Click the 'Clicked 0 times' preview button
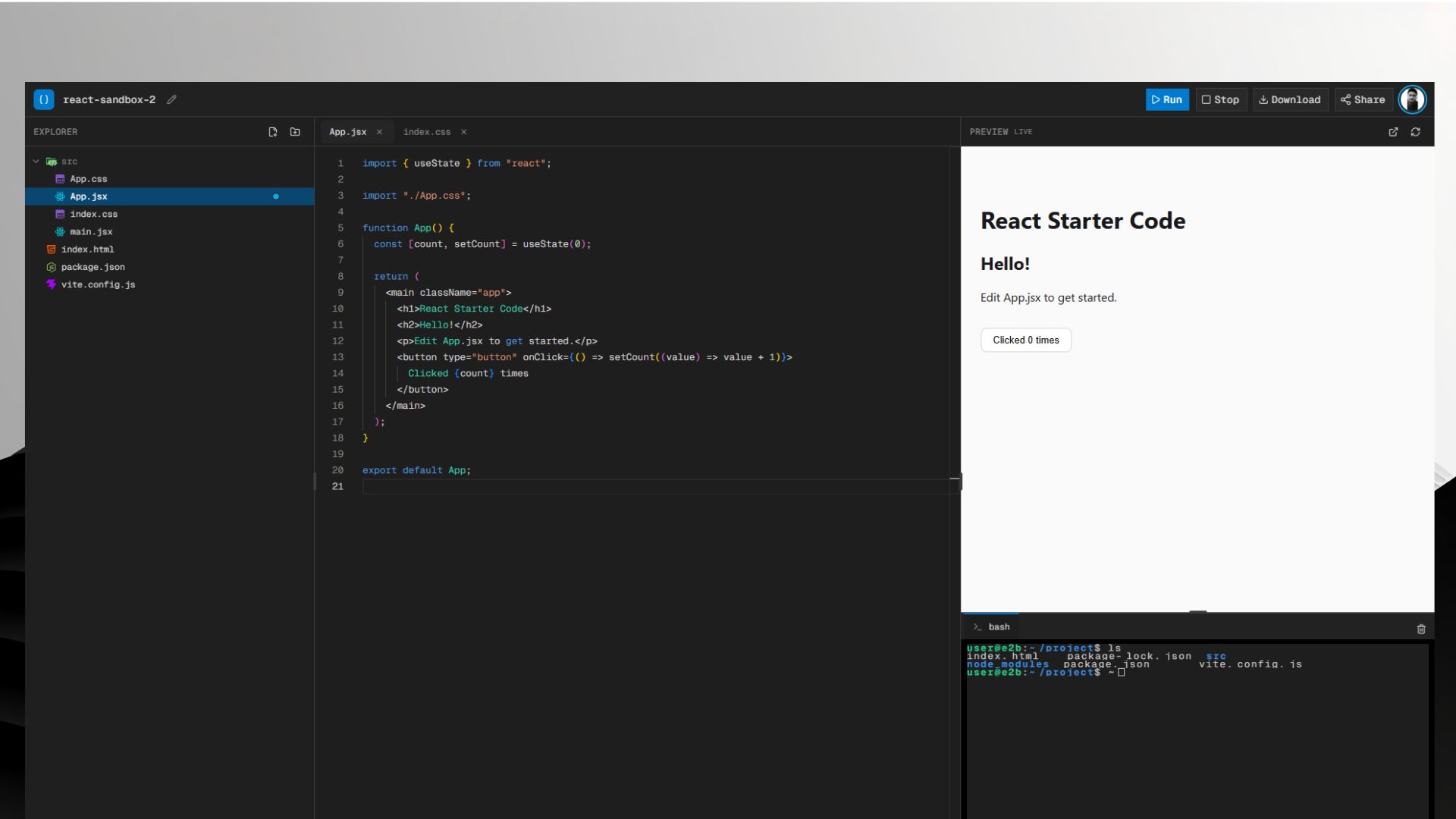Viewport: 1456px width, 819px height. coord(1026,340)
